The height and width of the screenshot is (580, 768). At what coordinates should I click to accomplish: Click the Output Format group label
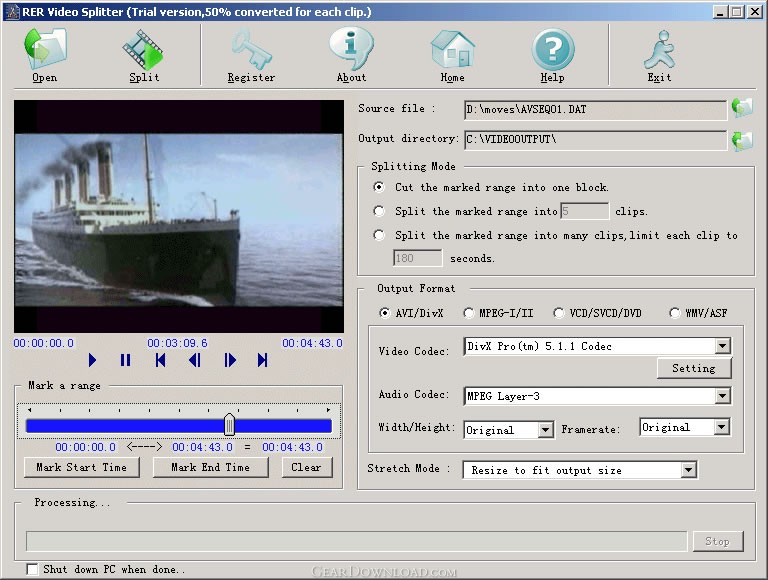coord(416,289)
